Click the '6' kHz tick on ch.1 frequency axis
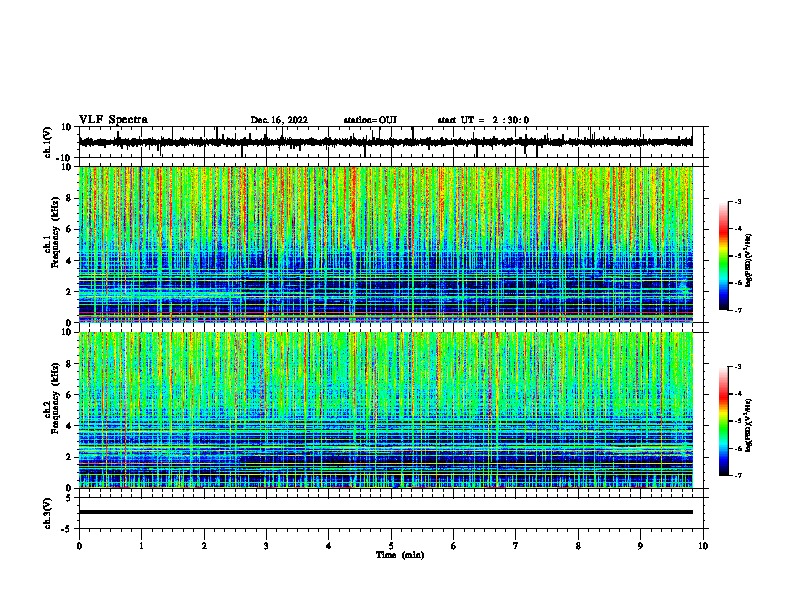Screen dimensions: 792x612 click(70, 230)
